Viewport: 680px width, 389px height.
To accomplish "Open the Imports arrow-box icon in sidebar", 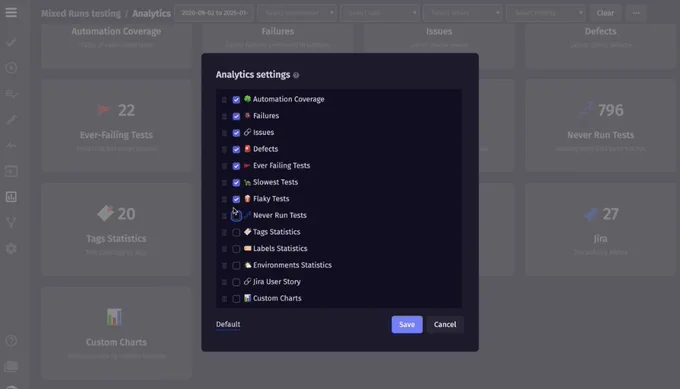I will point(11,171).
